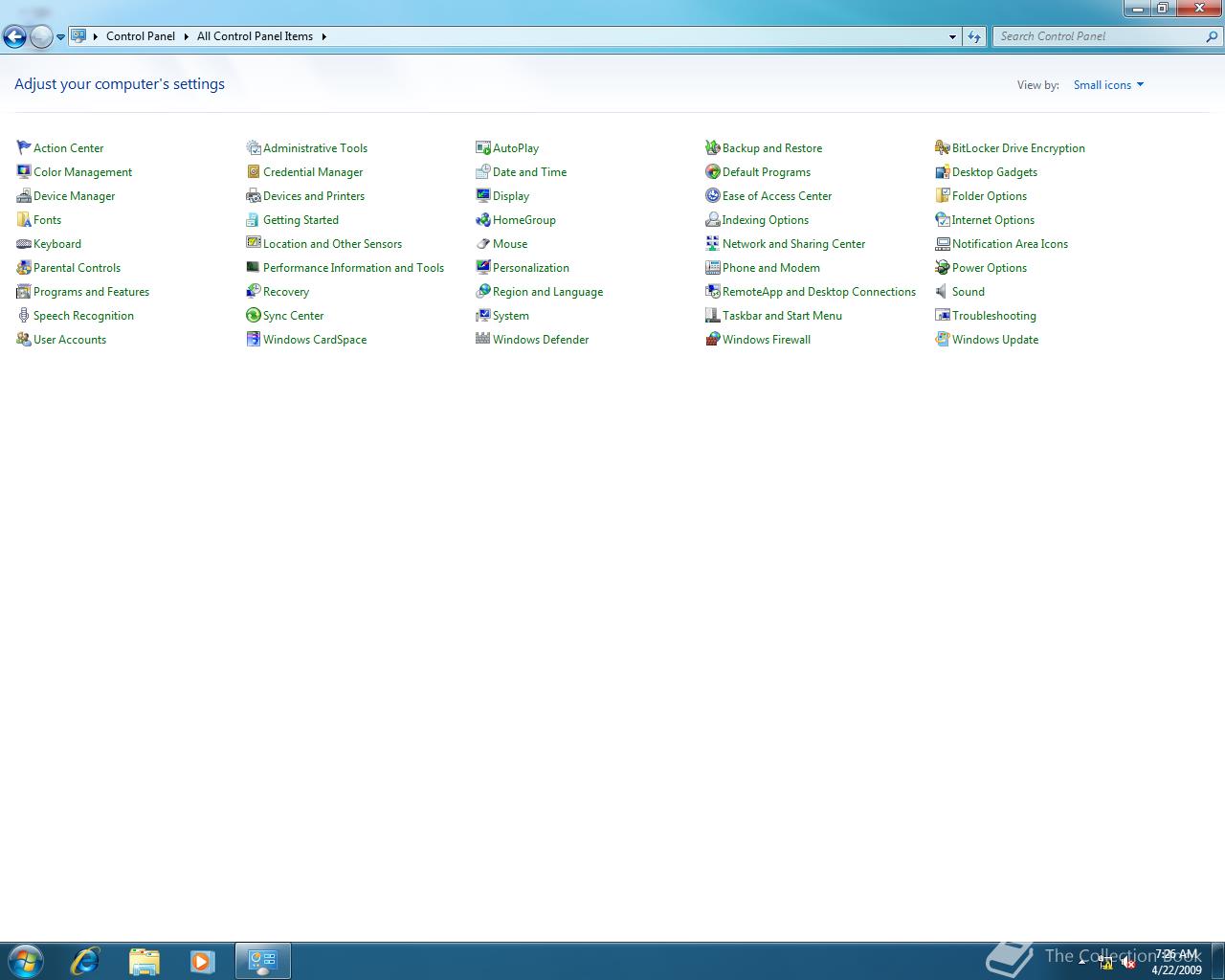Open Desktop Gadgets link
This screenshot has width=1225, height=980.
[994, 172]
